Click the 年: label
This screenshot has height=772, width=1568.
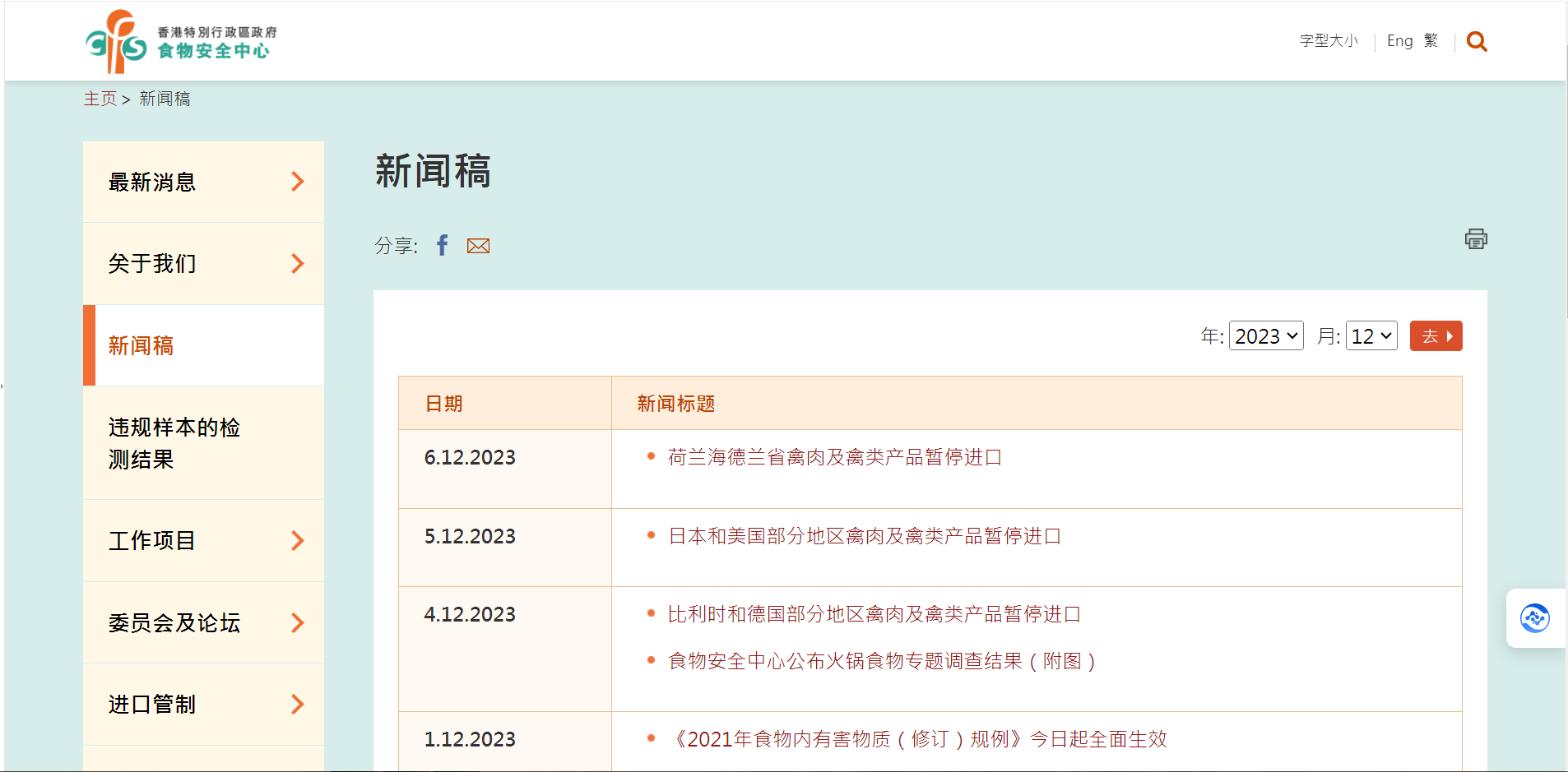1213,335
